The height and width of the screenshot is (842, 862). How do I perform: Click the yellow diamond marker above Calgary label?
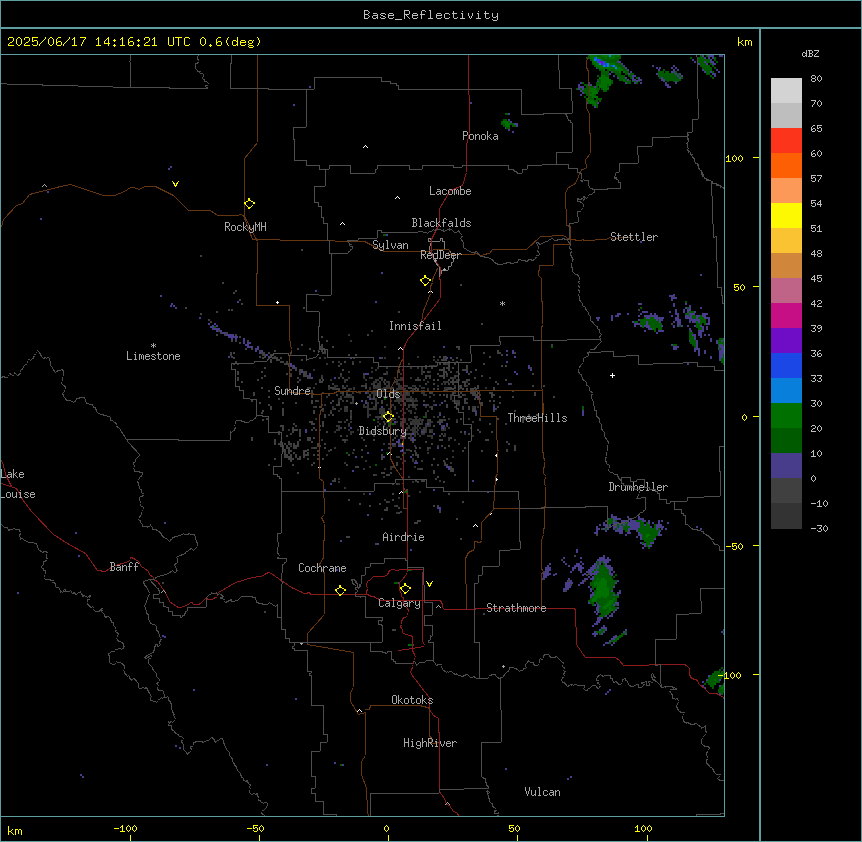pos(405,589)
